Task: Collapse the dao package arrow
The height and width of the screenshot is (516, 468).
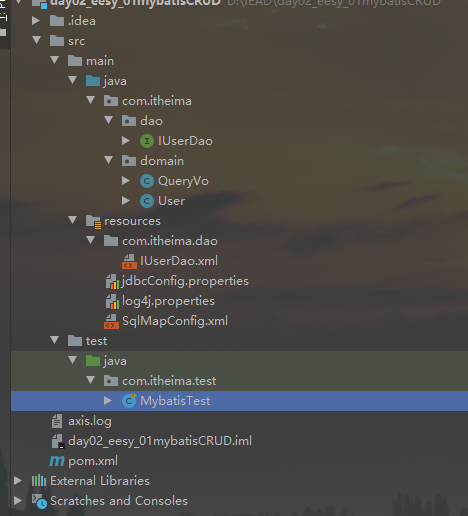Action: 109,120
